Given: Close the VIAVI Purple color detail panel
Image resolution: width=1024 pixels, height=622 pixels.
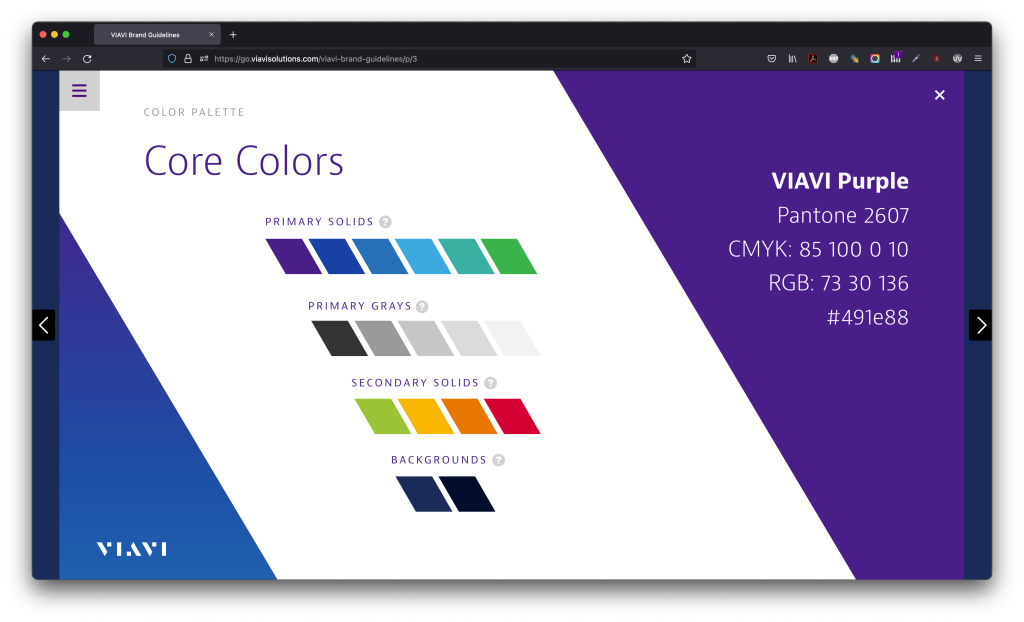Looking at the screenshot, I should coord(939,95).
